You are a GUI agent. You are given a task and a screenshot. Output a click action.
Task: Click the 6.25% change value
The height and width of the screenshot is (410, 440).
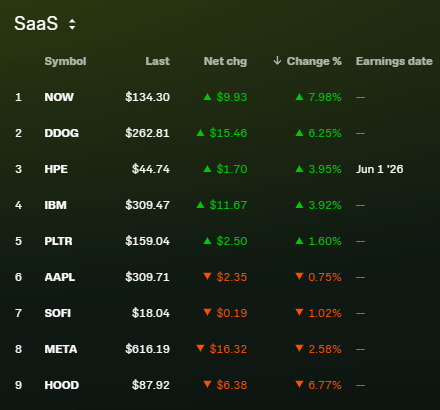[325, 133]
